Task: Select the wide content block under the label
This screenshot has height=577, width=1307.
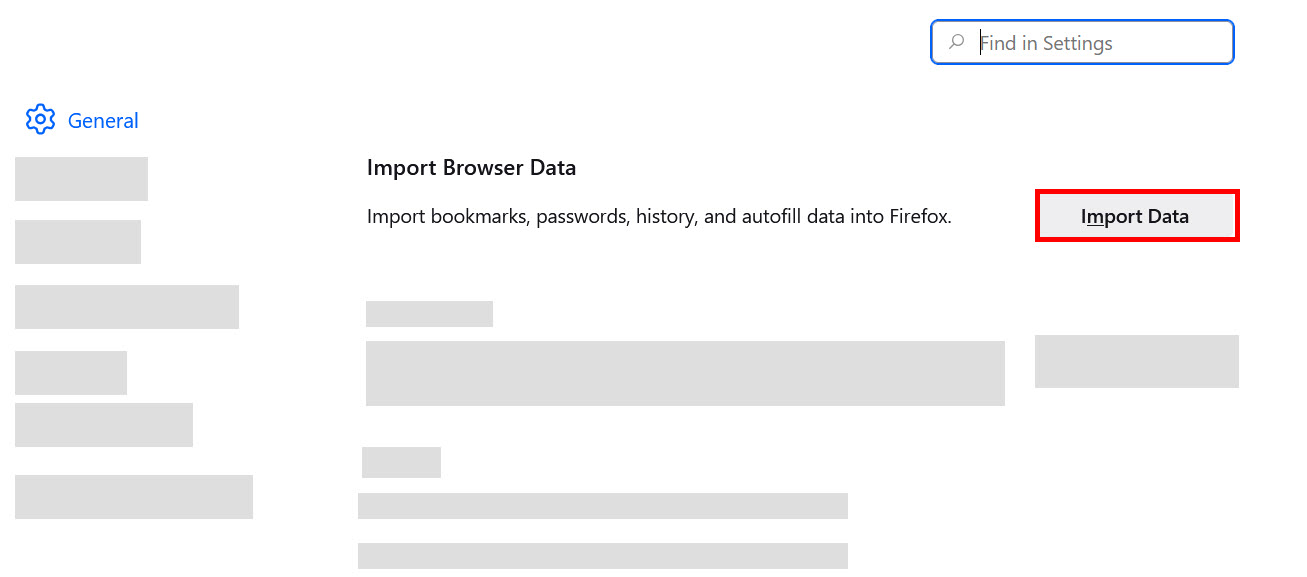Action: pyautogui.click(x=686, y=373)
